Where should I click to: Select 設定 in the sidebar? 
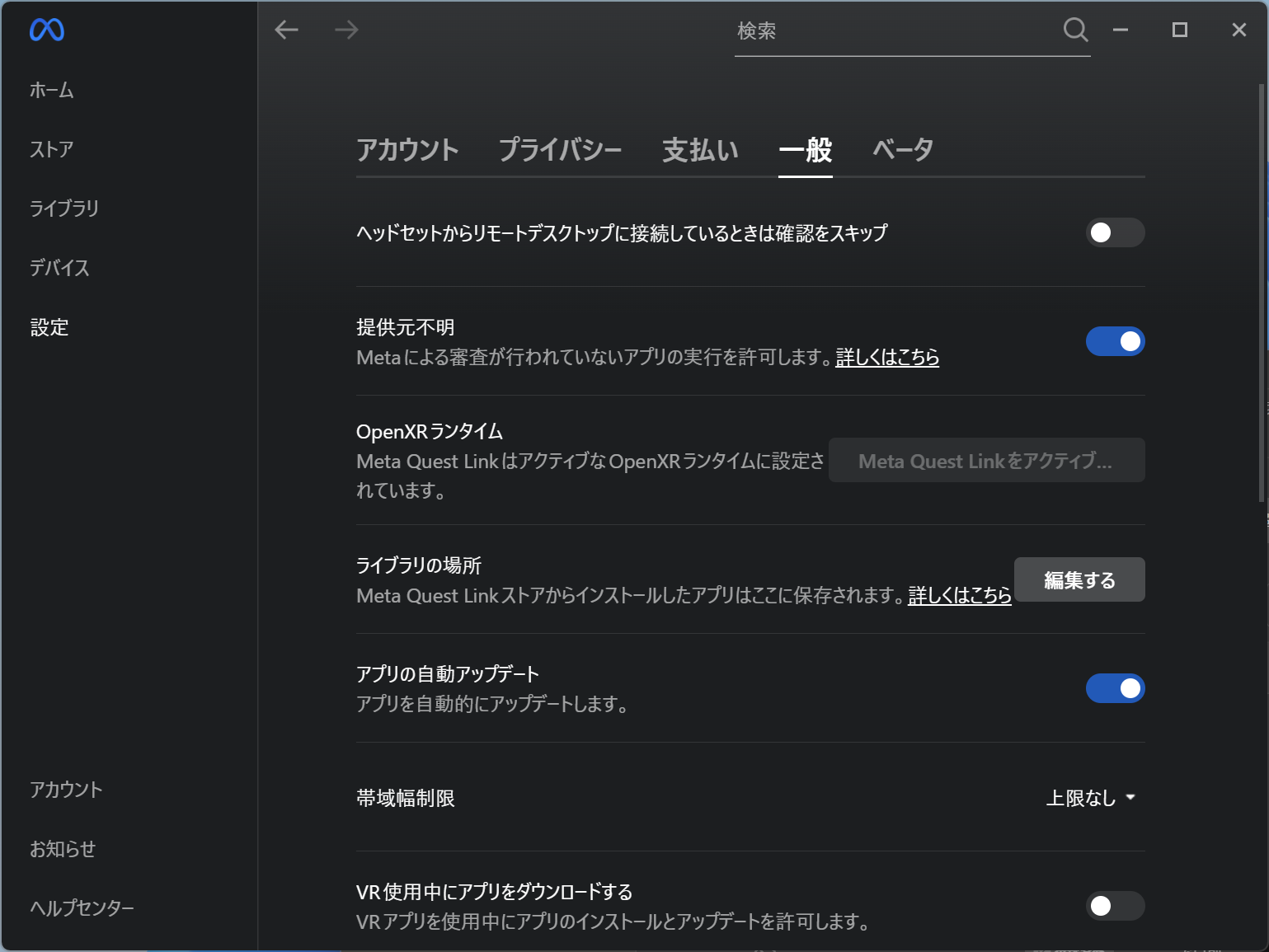coord(49,327)
